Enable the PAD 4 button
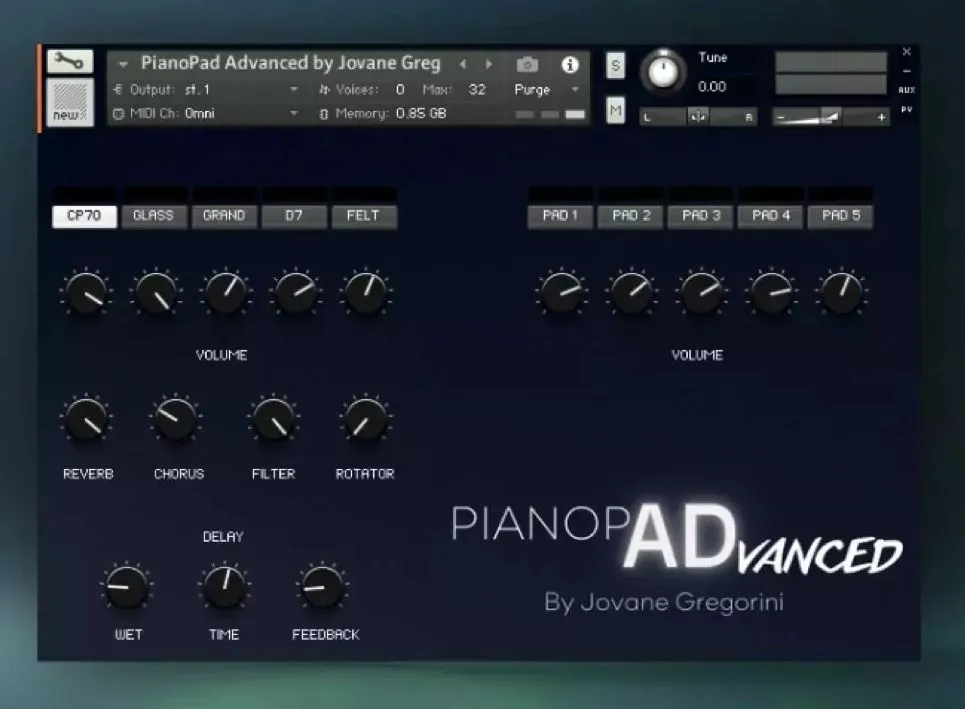Image resolution: width=965 pixels, height=709 pixels. pyautogui.click(x=771, y=216)
